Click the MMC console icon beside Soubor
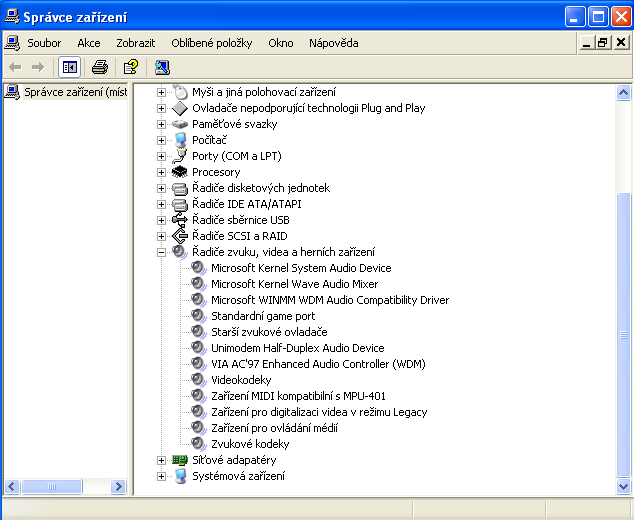This screenshot has width=634, height=520. point(12,43)
